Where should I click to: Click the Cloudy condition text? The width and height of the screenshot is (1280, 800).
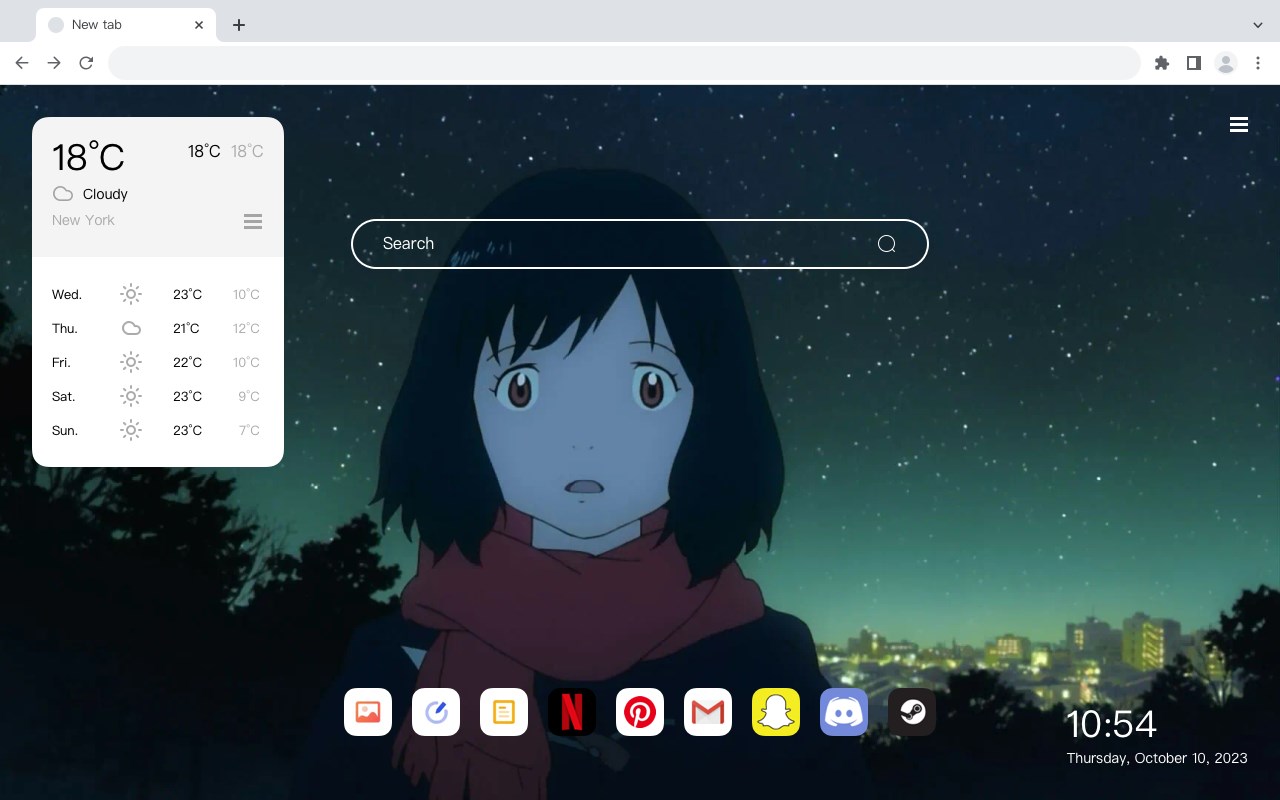point(105,194)
